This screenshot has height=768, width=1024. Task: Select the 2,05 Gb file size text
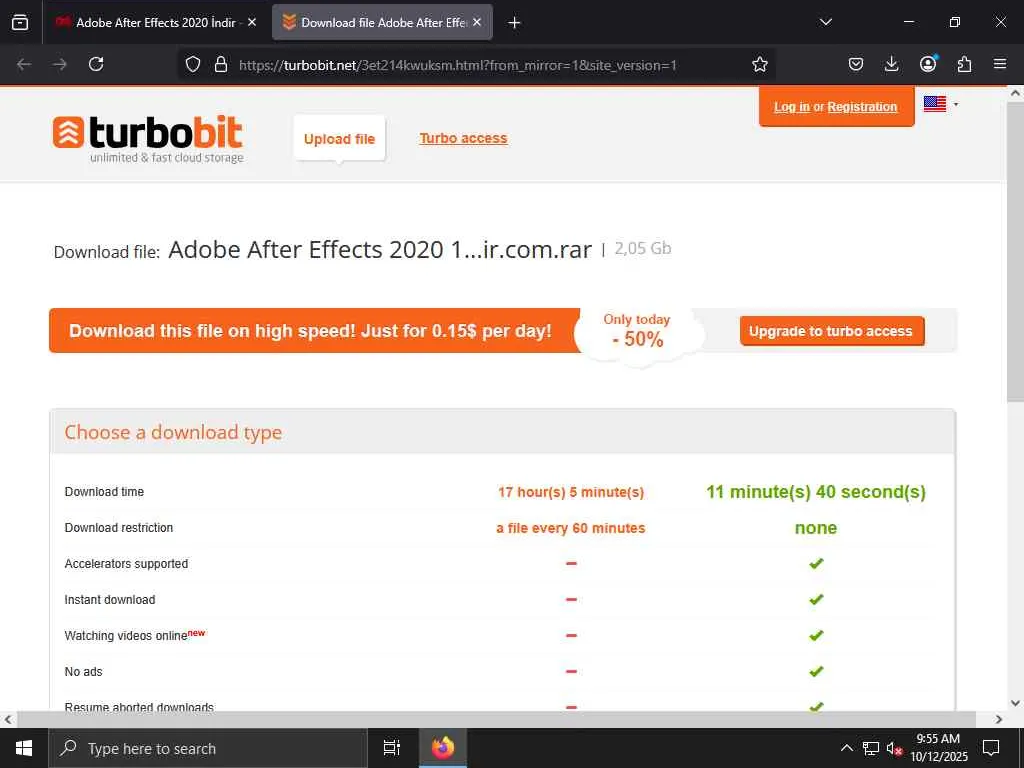pyautogui.click(x=643, y=248)
